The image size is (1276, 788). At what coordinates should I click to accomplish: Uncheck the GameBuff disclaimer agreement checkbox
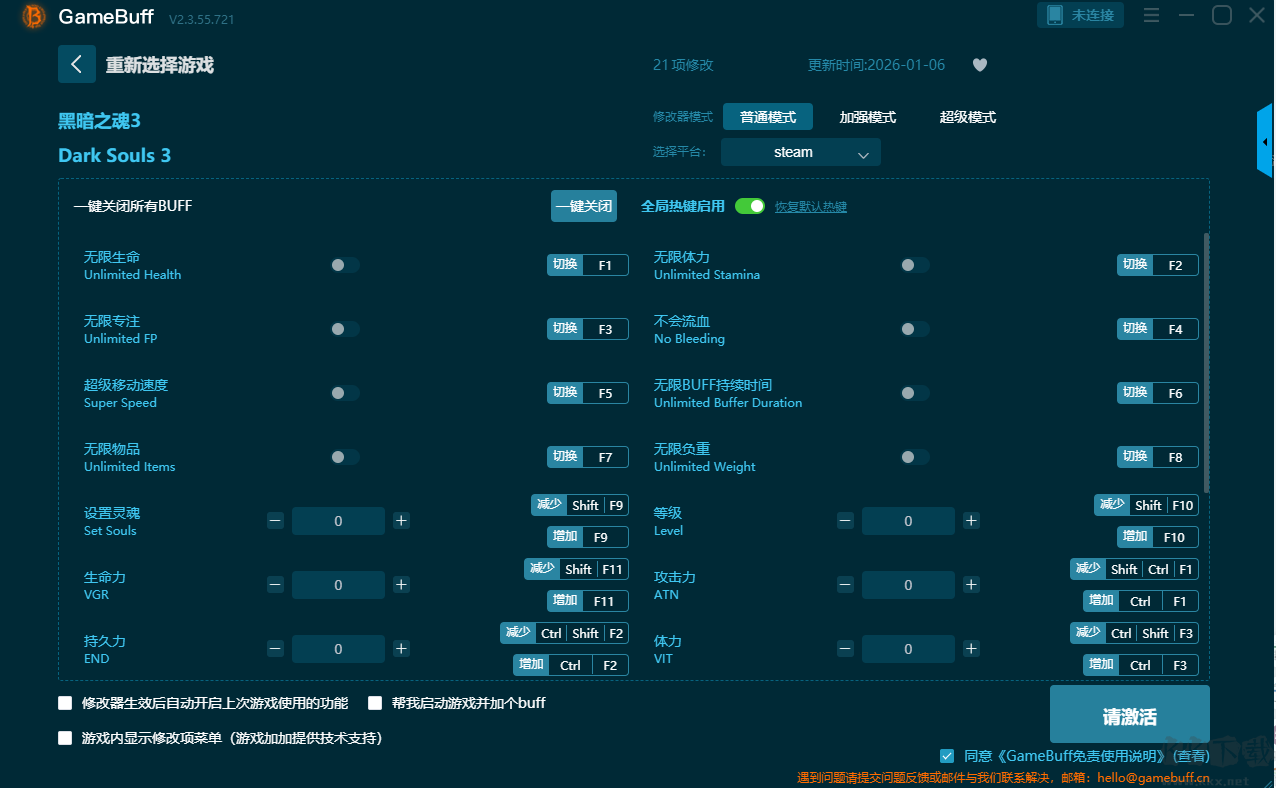(947, 756)
